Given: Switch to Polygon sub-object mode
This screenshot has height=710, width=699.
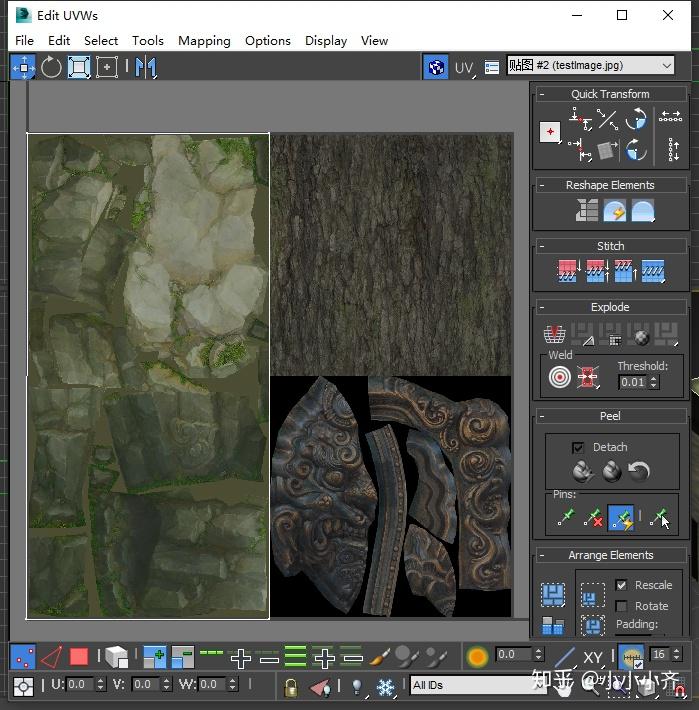Looking at the screenshot, I should coord(79,657).
